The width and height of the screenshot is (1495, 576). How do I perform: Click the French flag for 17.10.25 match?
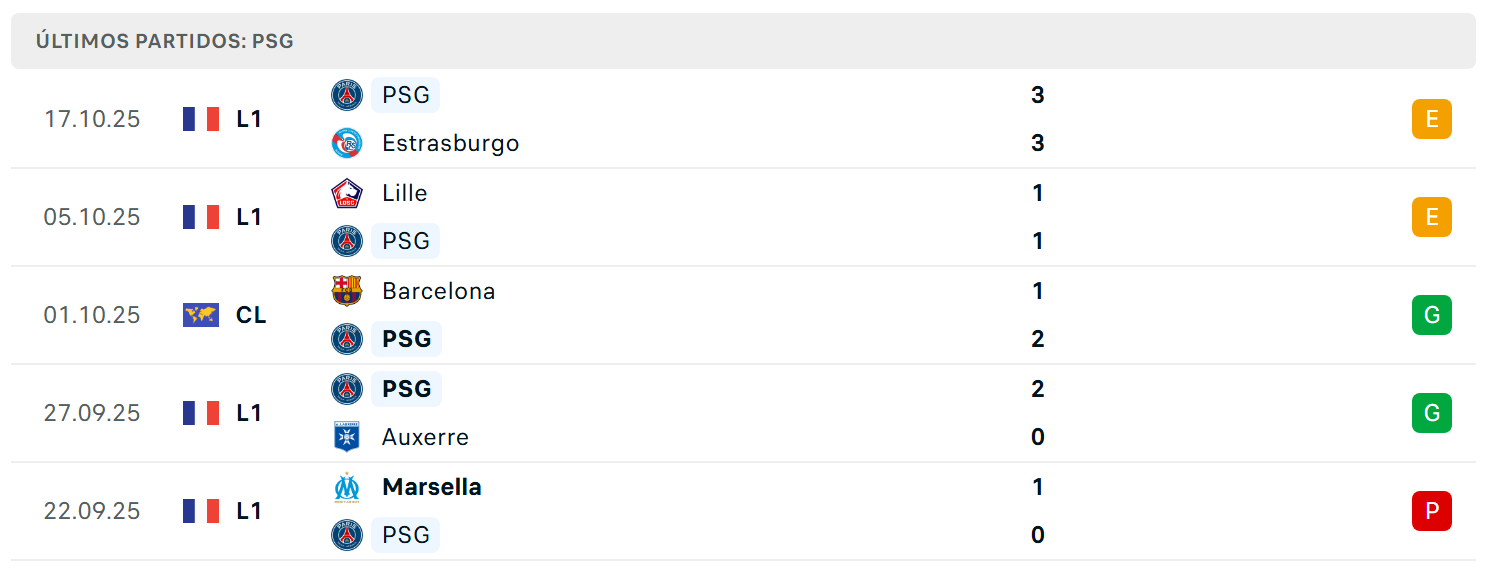click(201, 119)
